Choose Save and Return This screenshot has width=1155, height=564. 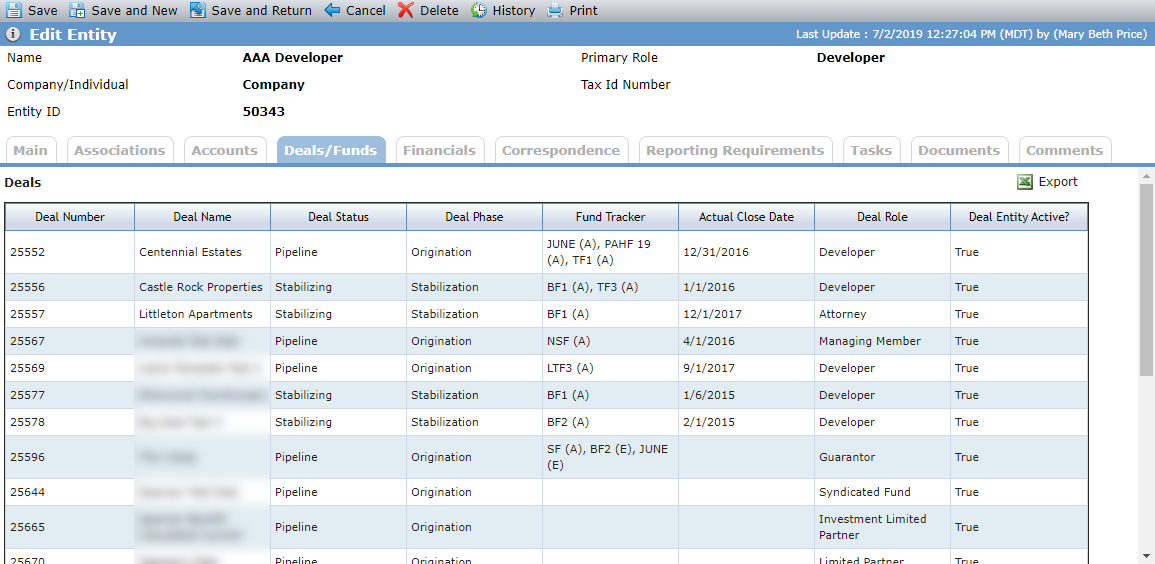261,10
